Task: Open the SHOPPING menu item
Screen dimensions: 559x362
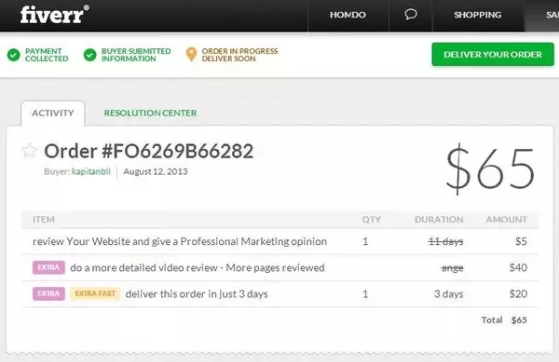Action: (478, 15)
